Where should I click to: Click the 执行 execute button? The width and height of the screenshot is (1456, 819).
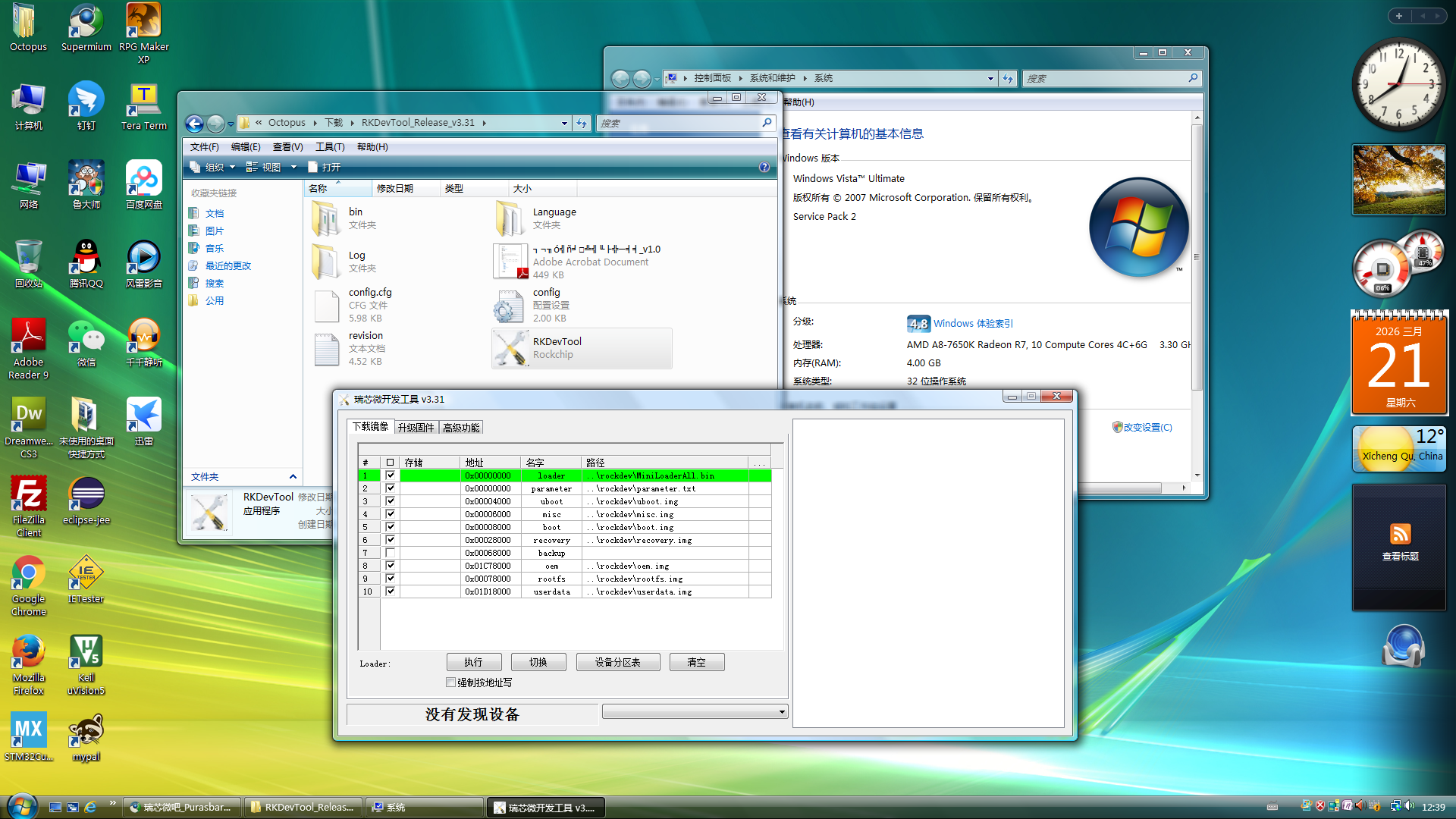[474, 662]
